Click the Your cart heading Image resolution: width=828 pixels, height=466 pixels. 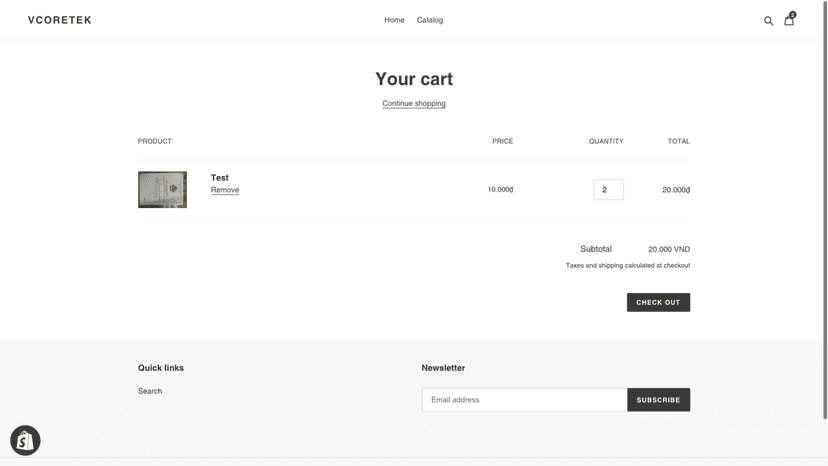click(x=414, y=79)
